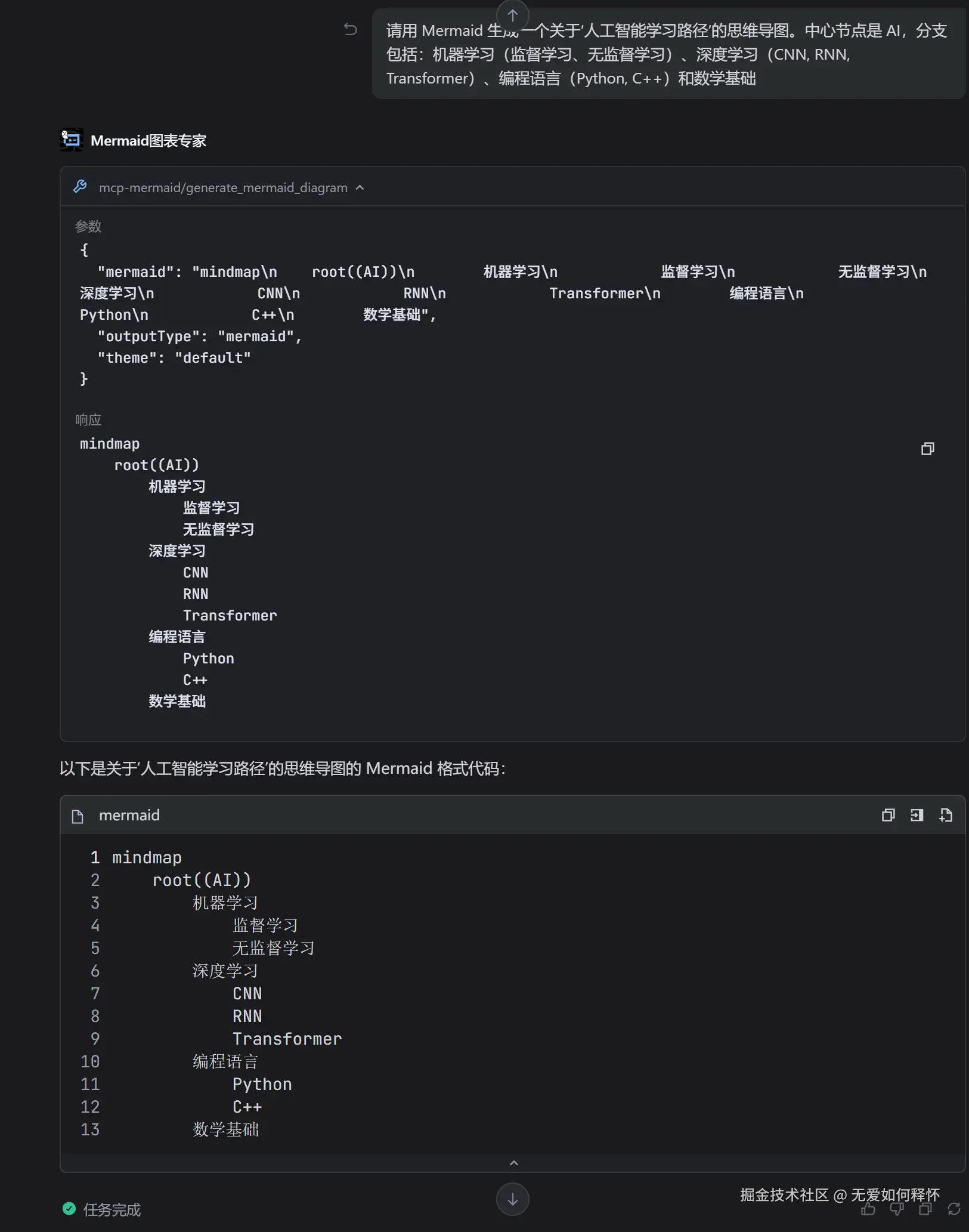Click the wrench icon of the tool call

(80, 187)
